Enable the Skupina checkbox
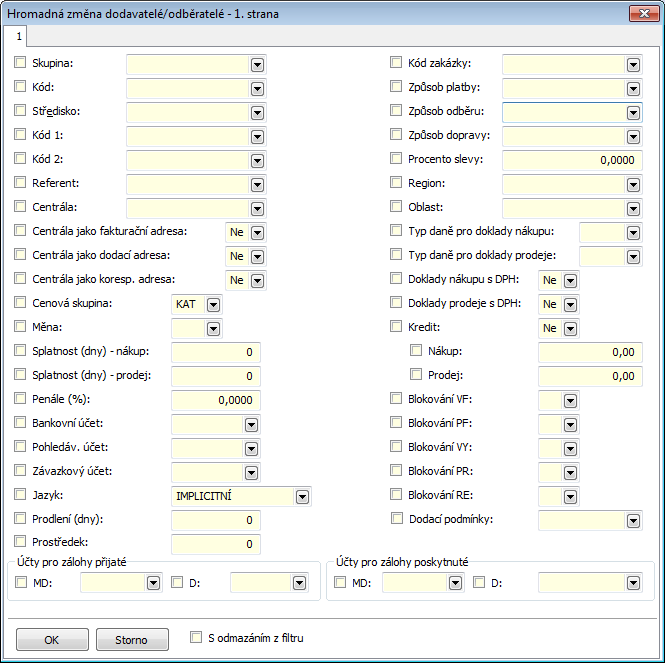The height and width of the screenshot is (663, 665). pos(21,63)
